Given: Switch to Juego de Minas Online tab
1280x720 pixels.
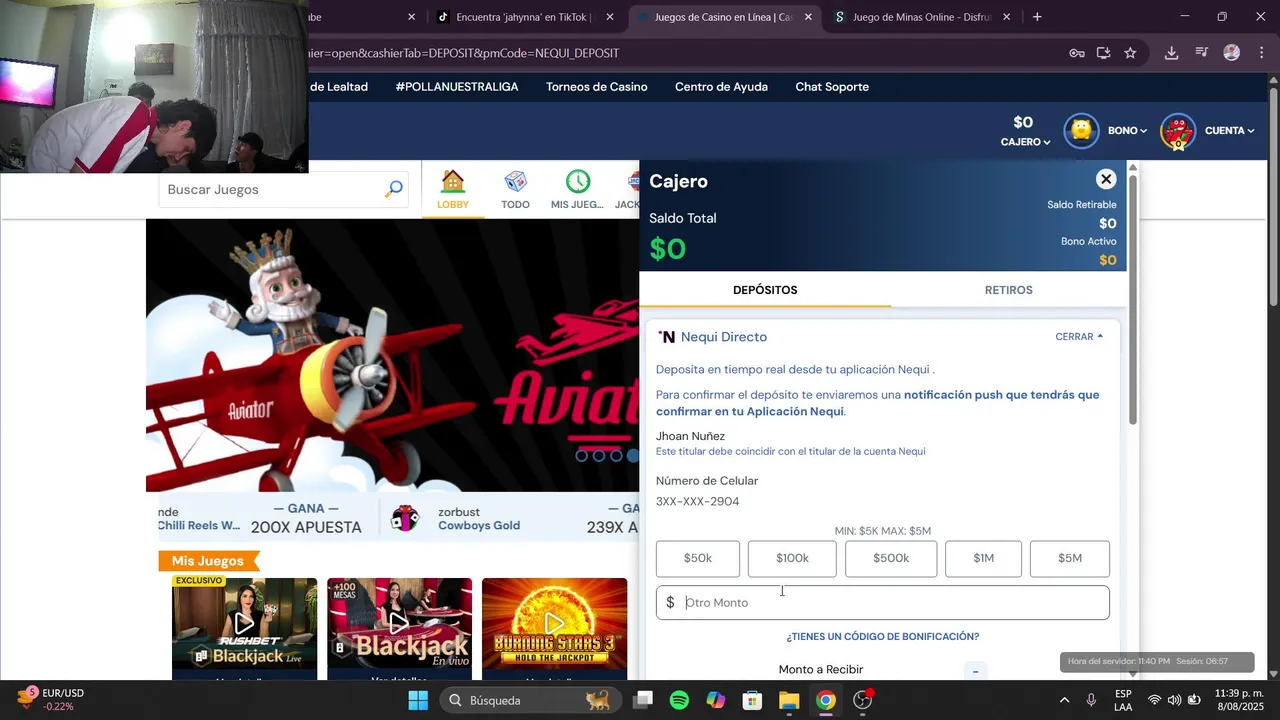Looking at the screenshot, I should [x=921, y=17].
